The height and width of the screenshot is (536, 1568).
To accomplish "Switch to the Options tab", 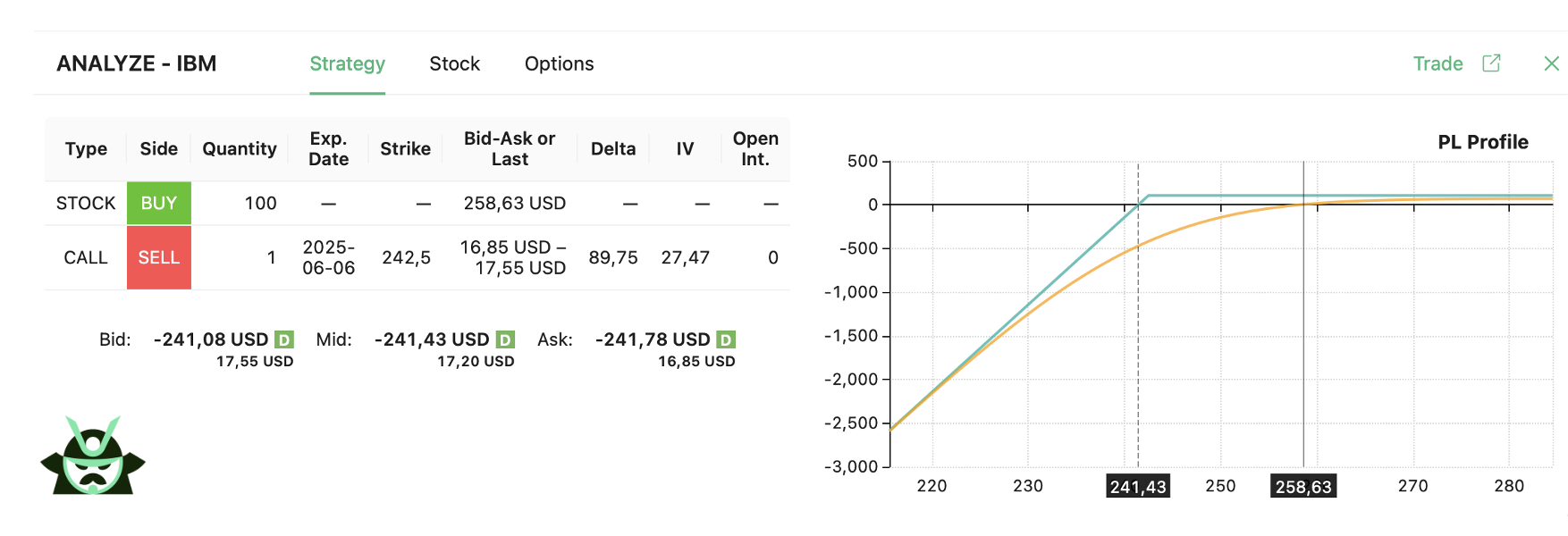I will 559,63.
